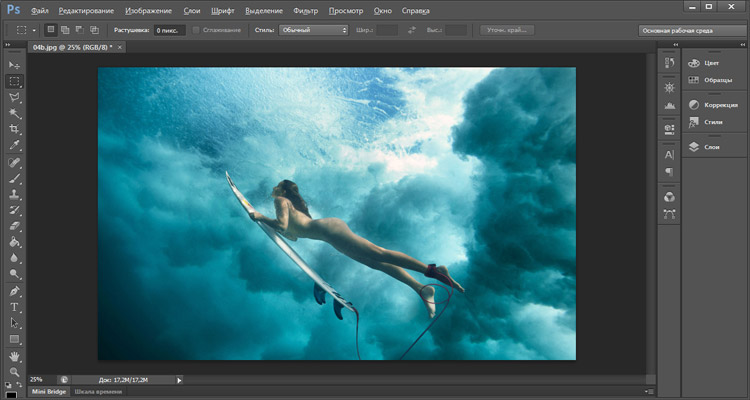Viewport: 750px width, 400px height.
Task: Choose Add to selection mode
Action: pyautogui.click(x=65, y=30)
